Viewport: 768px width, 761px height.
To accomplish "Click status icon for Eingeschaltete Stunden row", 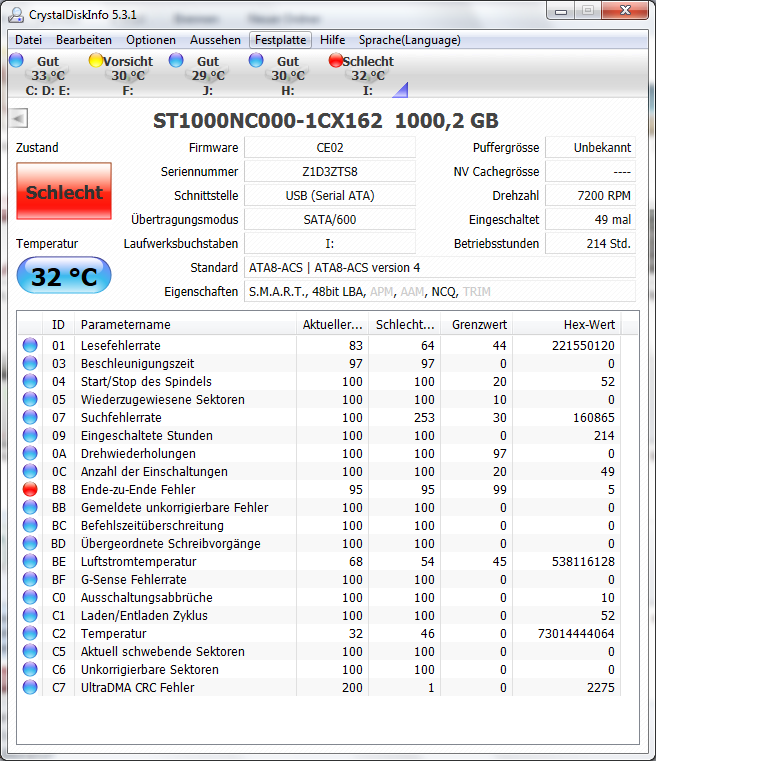I will (x=30, y=435).
